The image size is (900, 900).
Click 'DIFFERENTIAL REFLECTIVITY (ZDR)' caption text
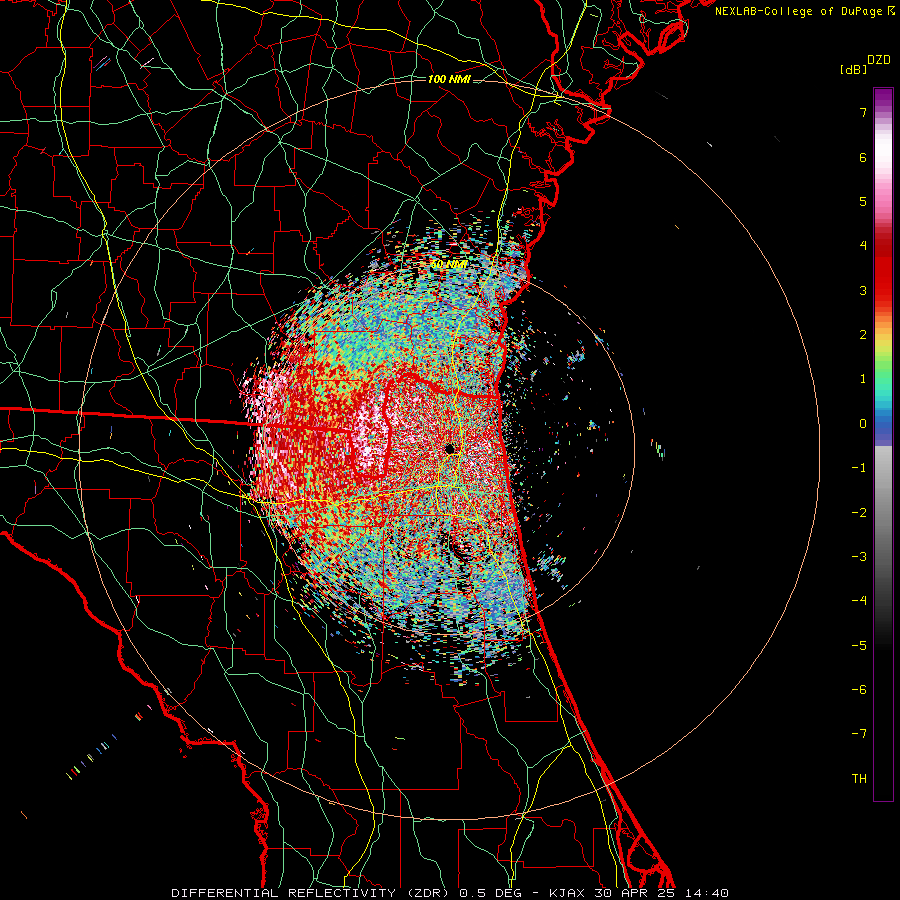313,893
